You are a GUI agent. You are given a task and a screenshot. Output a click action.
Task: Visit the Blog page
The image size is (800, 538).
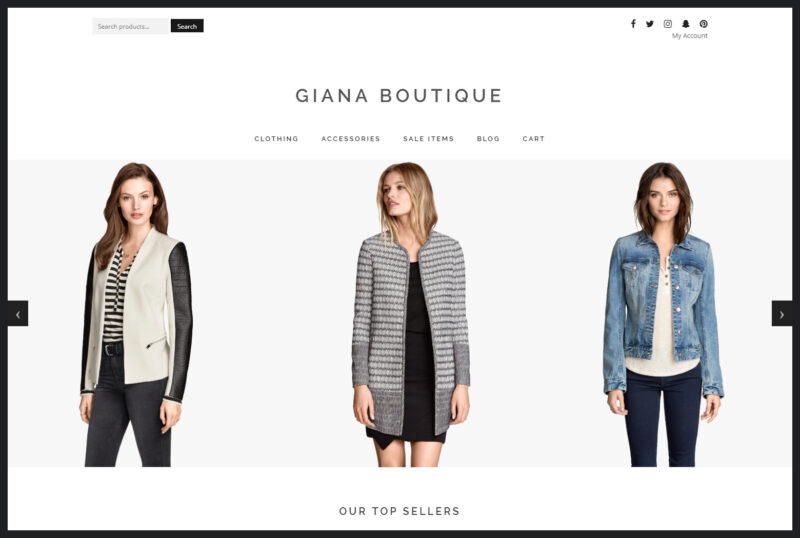(x=488, y=139)
